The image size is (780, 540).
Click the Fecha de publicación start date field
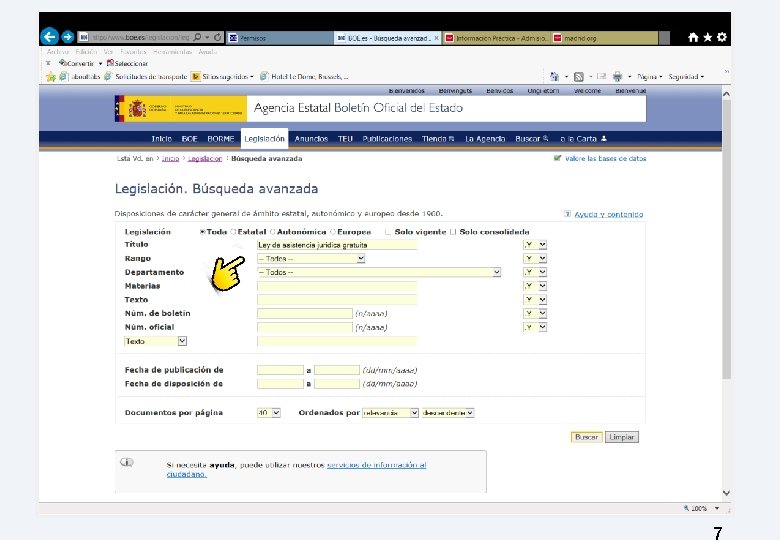pyautogui.click(x=280, y=370)
